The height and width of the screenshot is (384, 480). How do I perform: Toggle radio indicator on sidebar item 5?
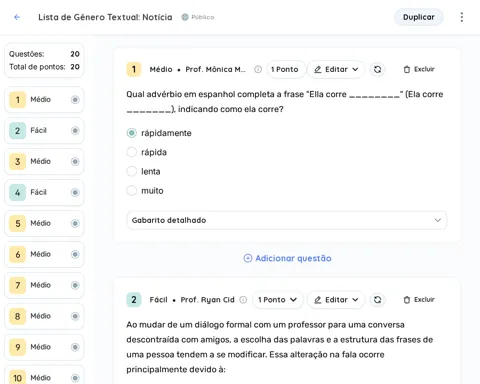tap(75, 223)
